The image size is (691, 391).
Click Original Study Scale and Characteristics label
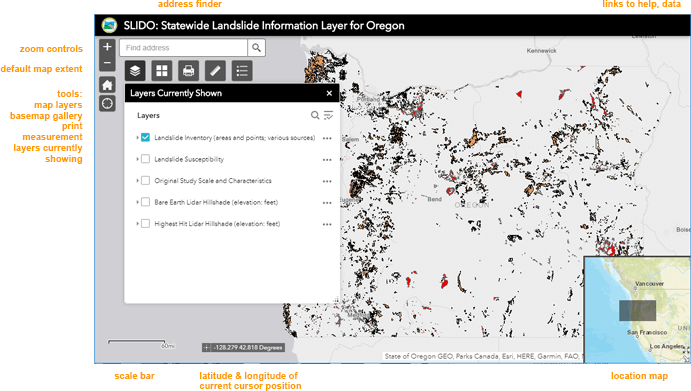[x=213, y=181]
